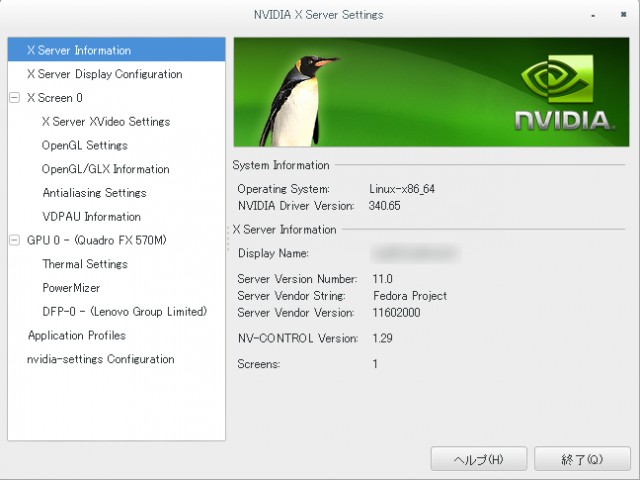The height and width of the screenshot is (480, 640).
Task: Click the ヘルプ(H) help button
Action: pyautogui.click(x=478, y=459)
